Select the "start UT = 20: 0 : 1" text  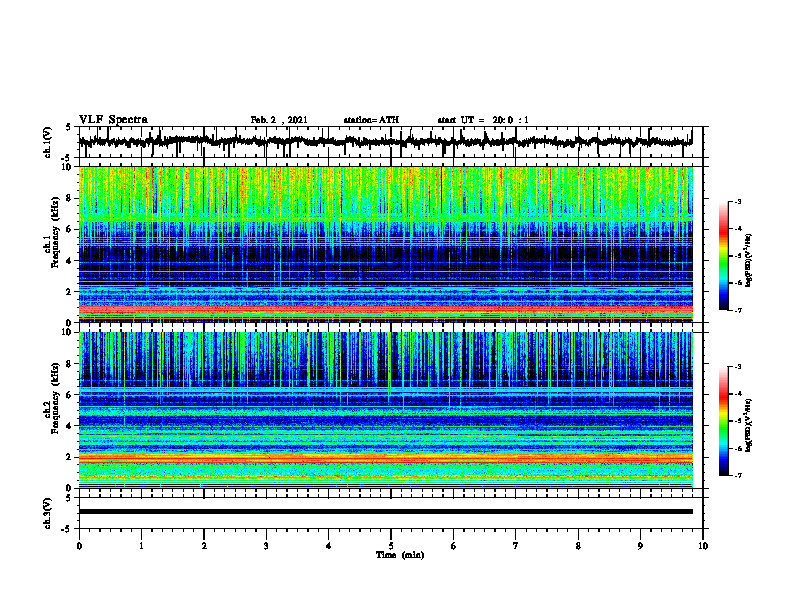coord(483,120)
